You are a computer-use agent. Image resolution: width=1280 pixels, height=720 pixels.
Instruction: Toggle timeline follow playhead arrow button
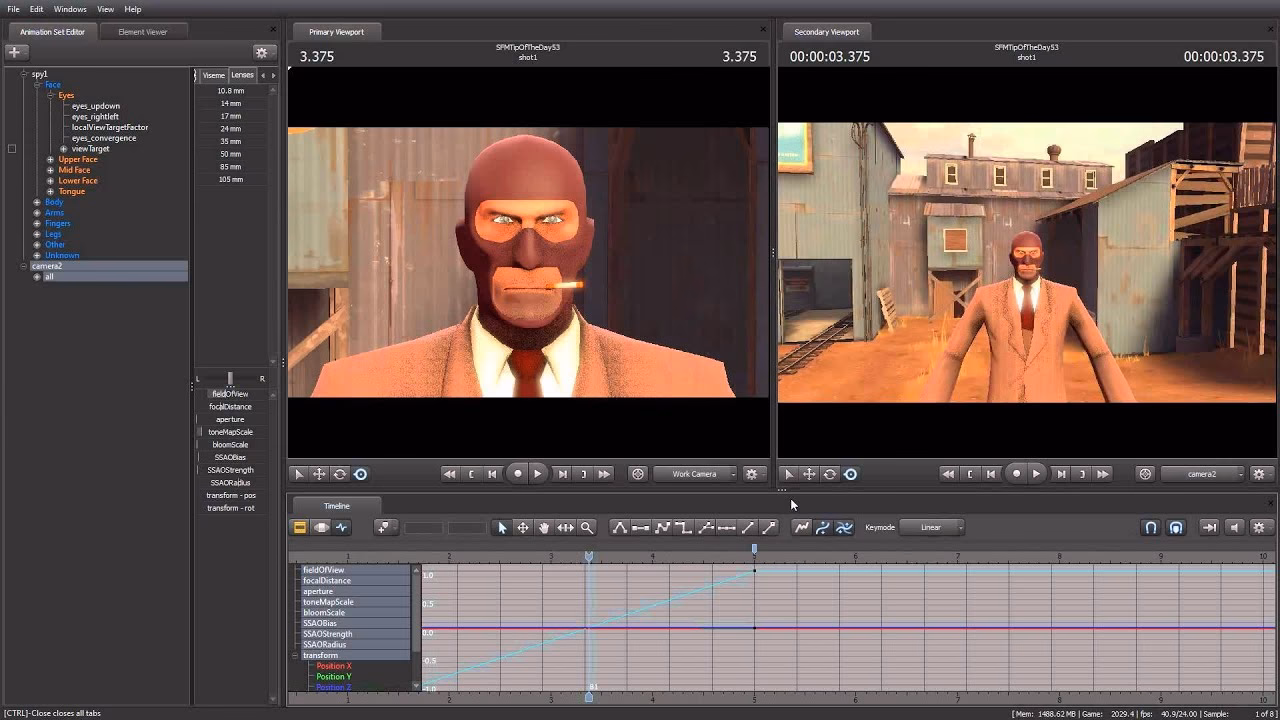tap(1209, 527)
